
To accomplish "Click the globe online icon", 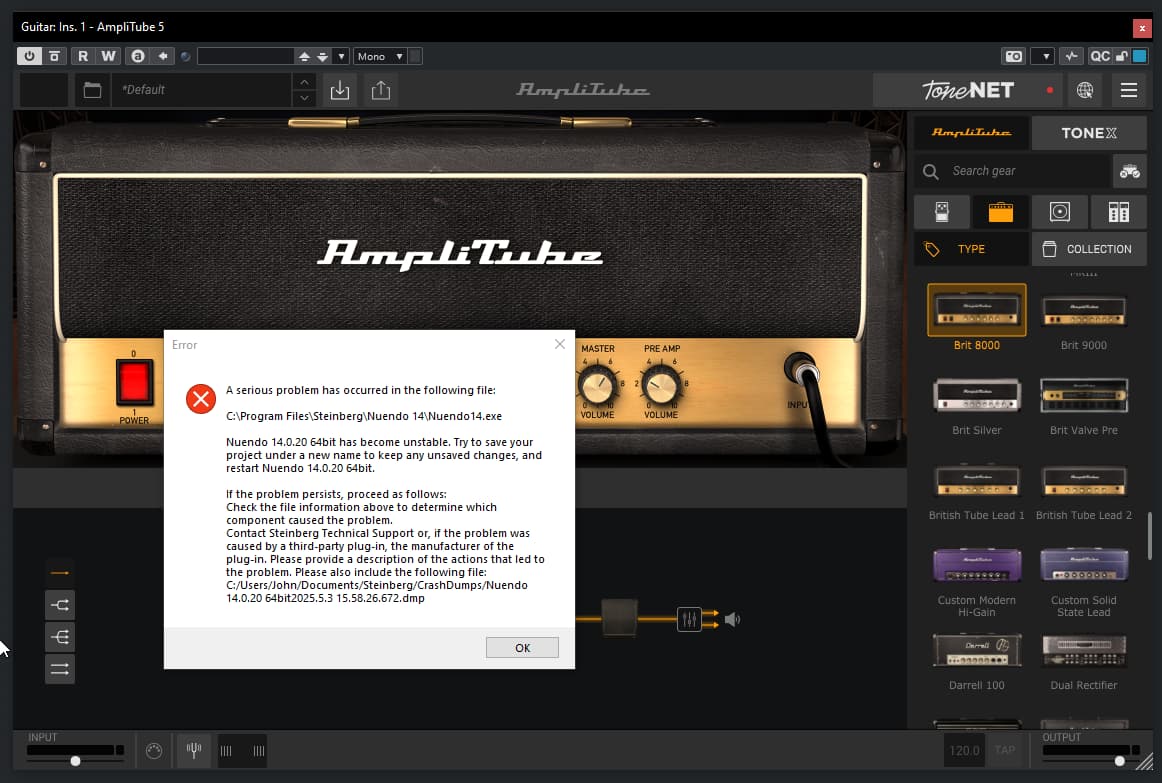I will click(1085, 90).
